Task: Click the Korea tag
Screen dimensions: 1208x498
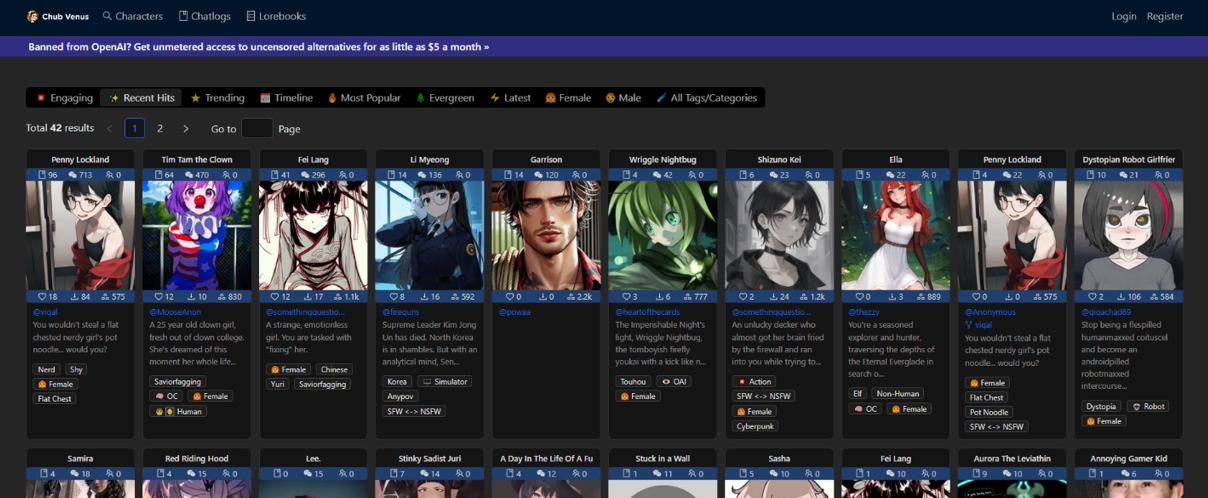Action: pos(397,381)
